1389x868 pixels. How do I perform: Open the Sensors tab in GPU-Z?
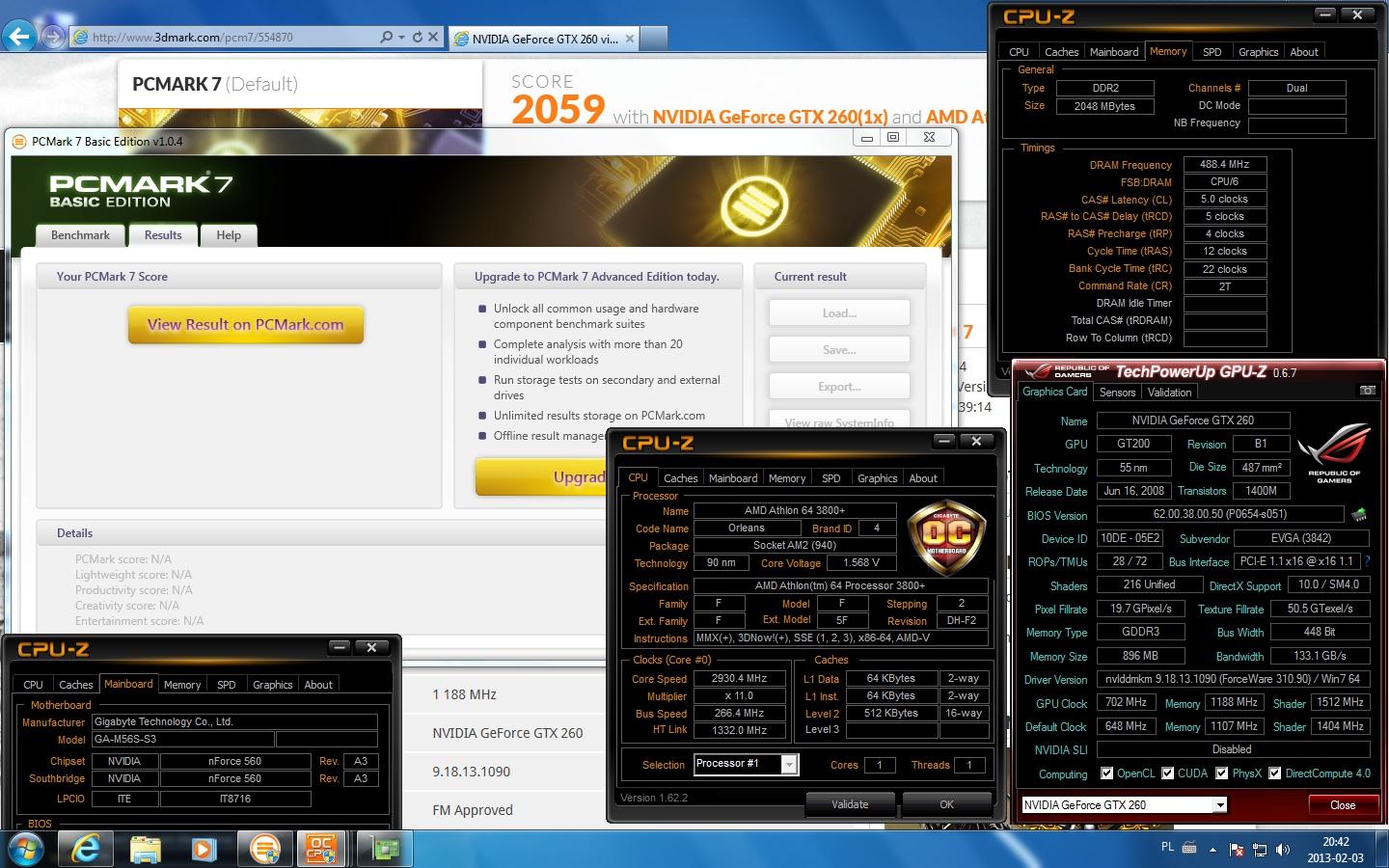(x=1117, y=392)
